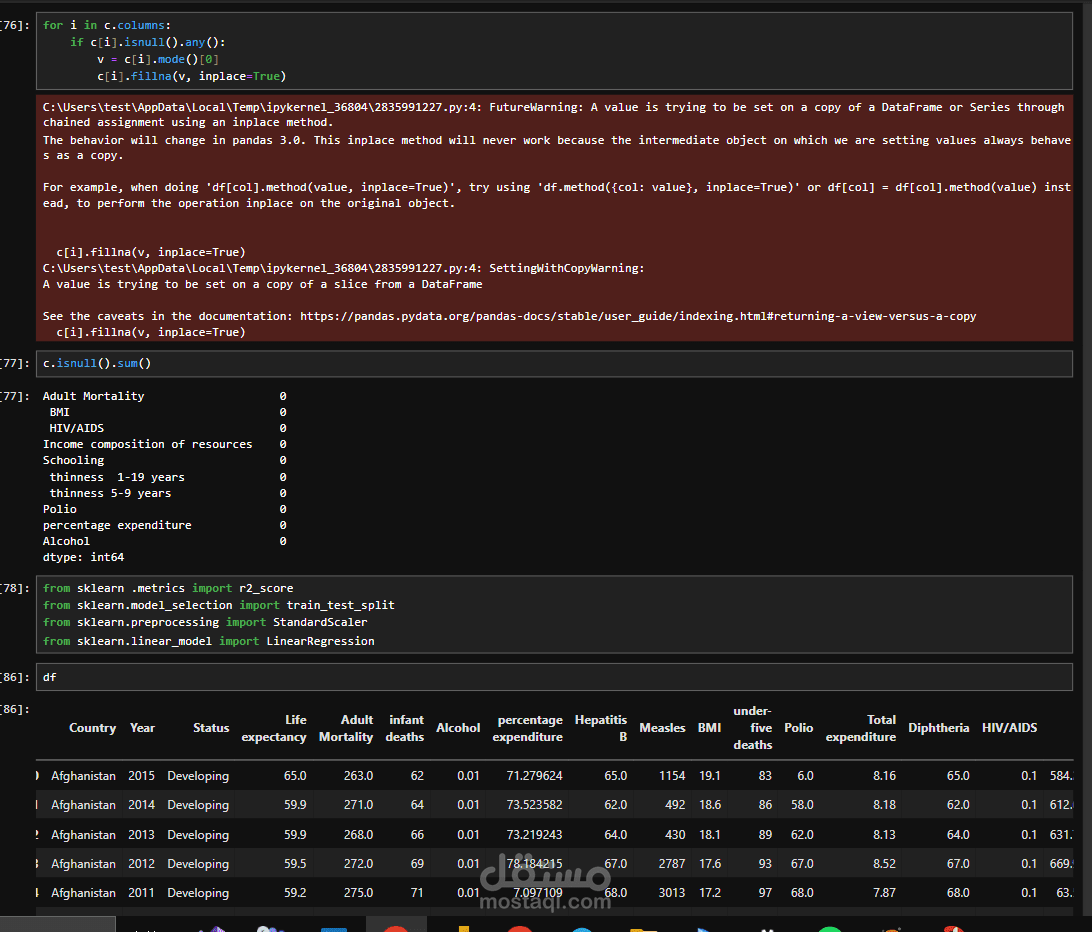The width and height of the screenshot is (1092, 932).
Task: Select the code cell containing only df
Action: 554,677
